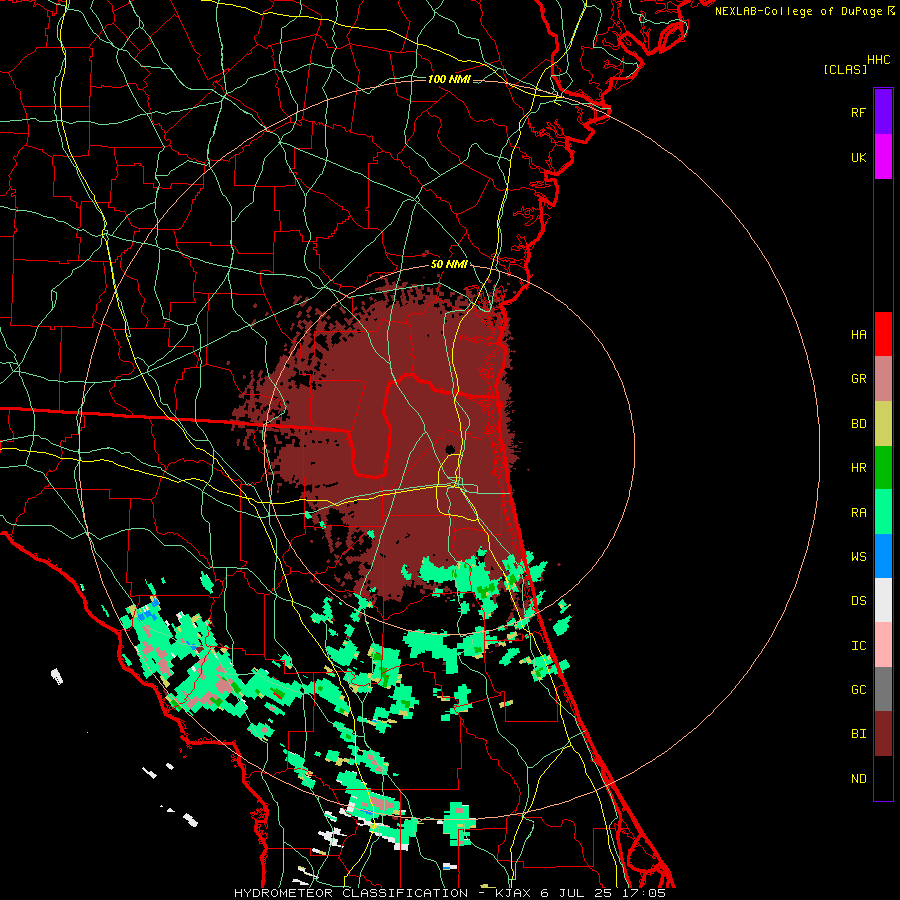Click the 50 NMI range ring label

click(x=449, y=265)
